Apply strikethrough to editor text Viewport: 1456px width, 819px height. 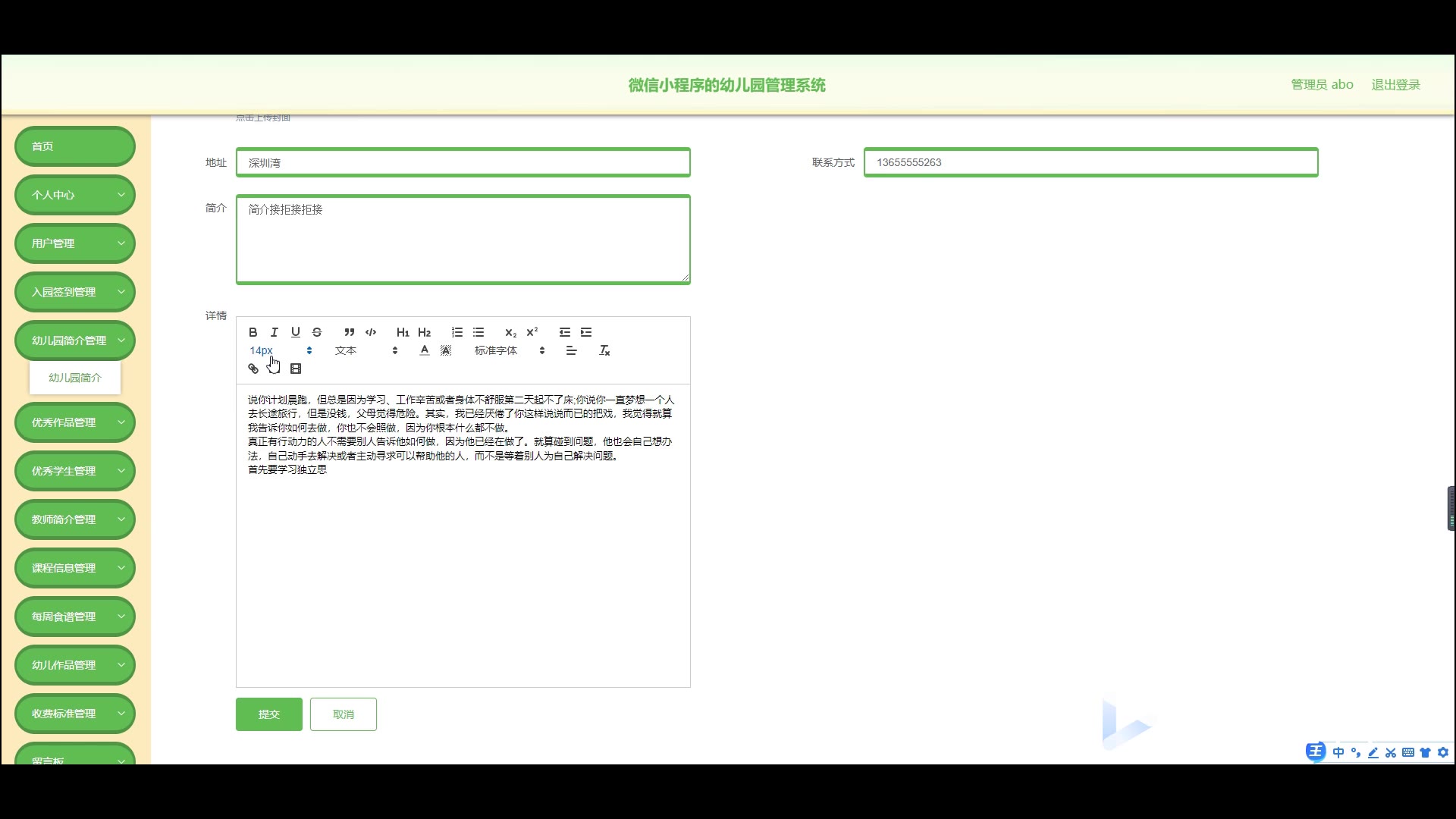click(317, 332)
